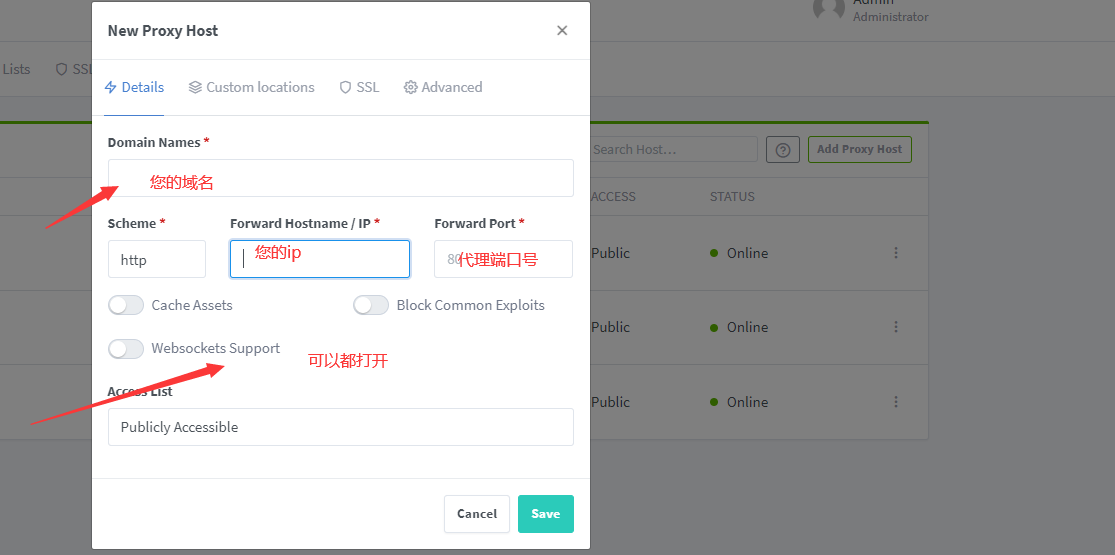
Task: Open the second host row's three-dot menu
Action: (896, 327)
